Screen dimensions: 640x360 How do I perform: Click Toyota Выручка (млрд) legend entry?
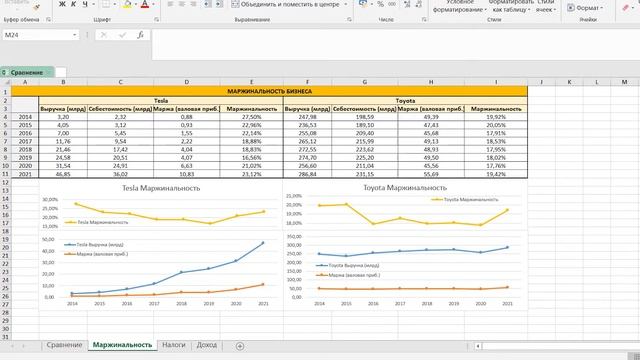pos(348,265)
